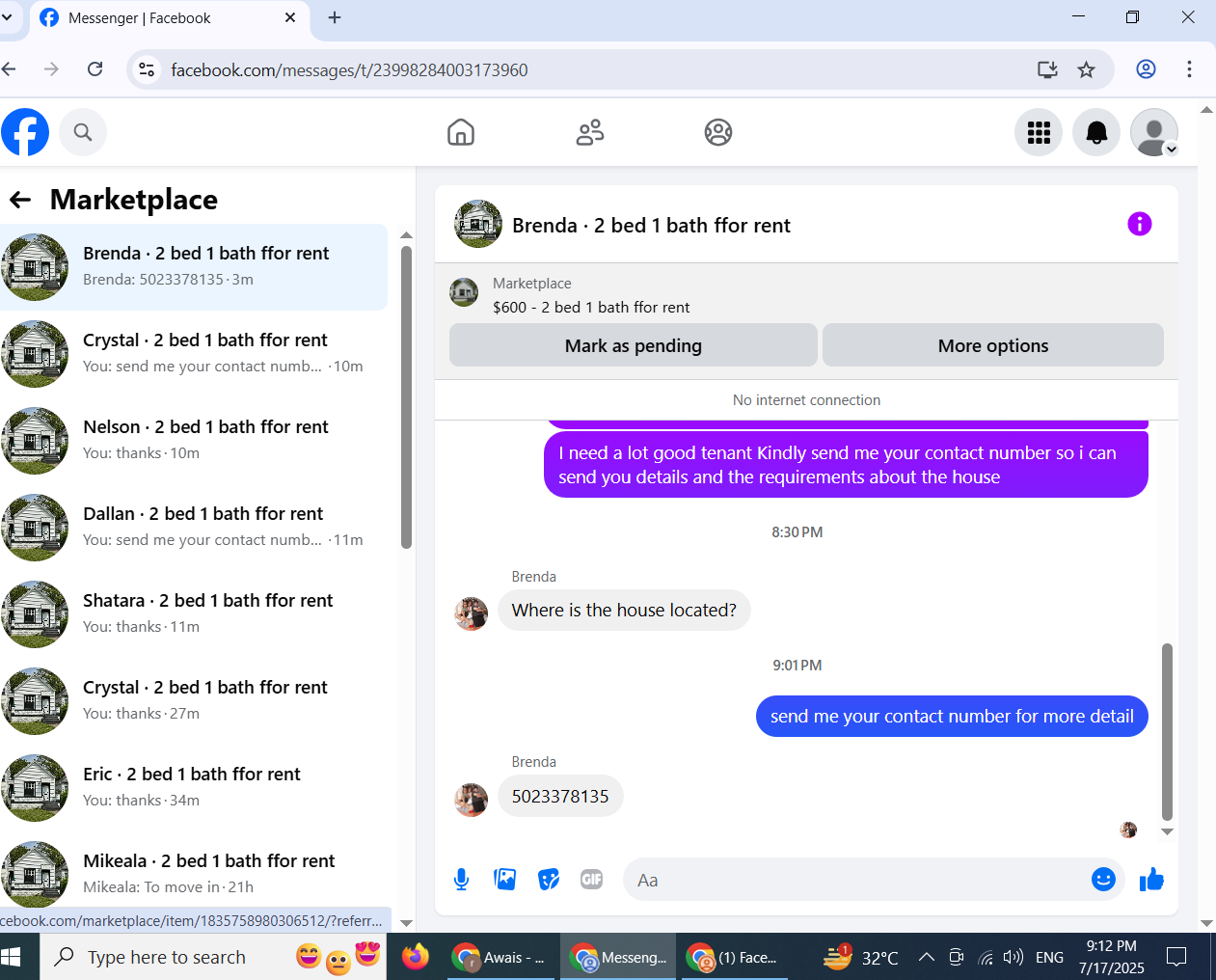Open the Notifications bell

click(1096, 132)
